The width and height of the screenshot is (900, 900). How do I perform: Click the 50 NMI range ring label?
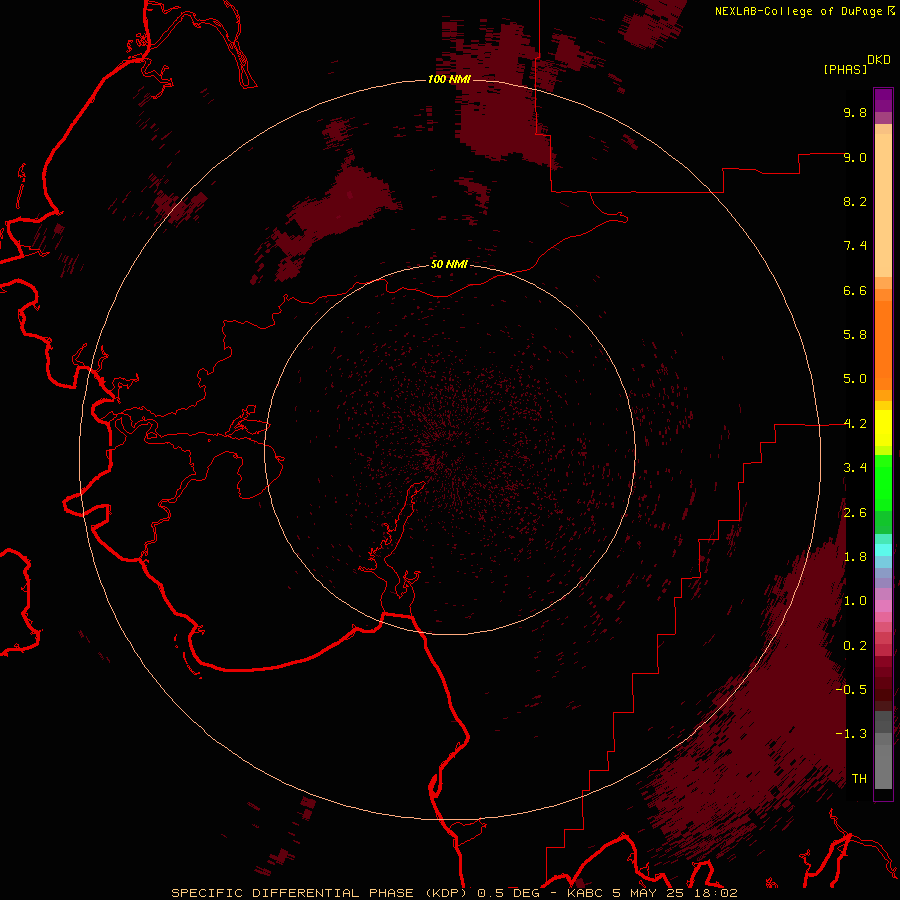(x=449, y=264)
